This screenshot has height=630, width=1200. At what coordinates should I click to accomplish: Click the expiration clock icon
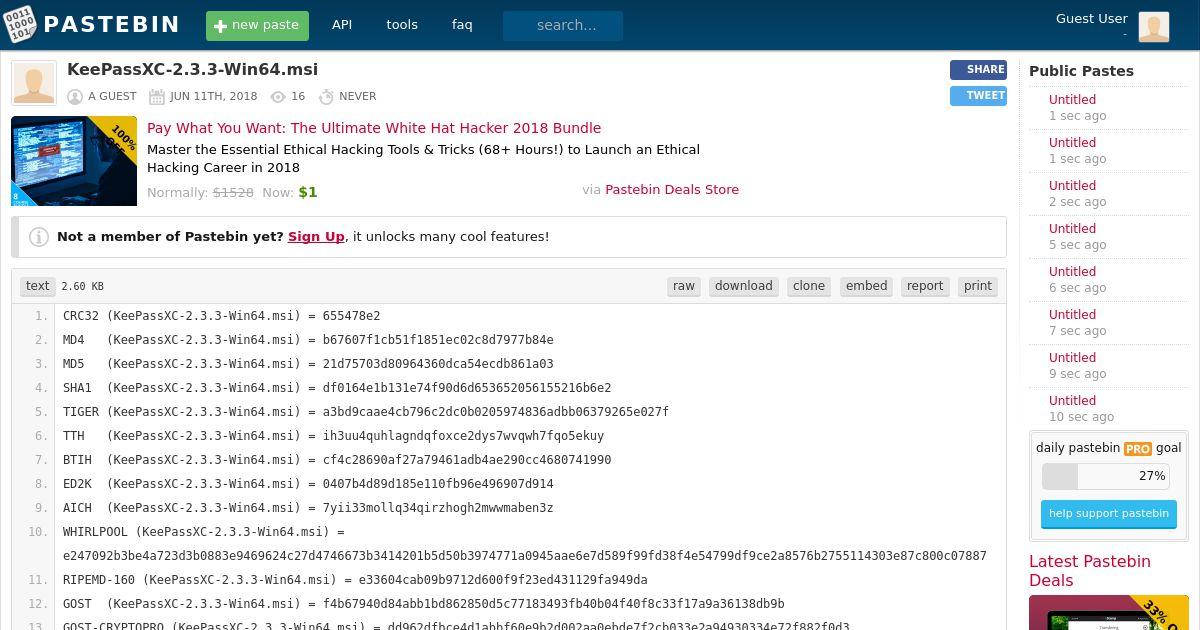326,97
